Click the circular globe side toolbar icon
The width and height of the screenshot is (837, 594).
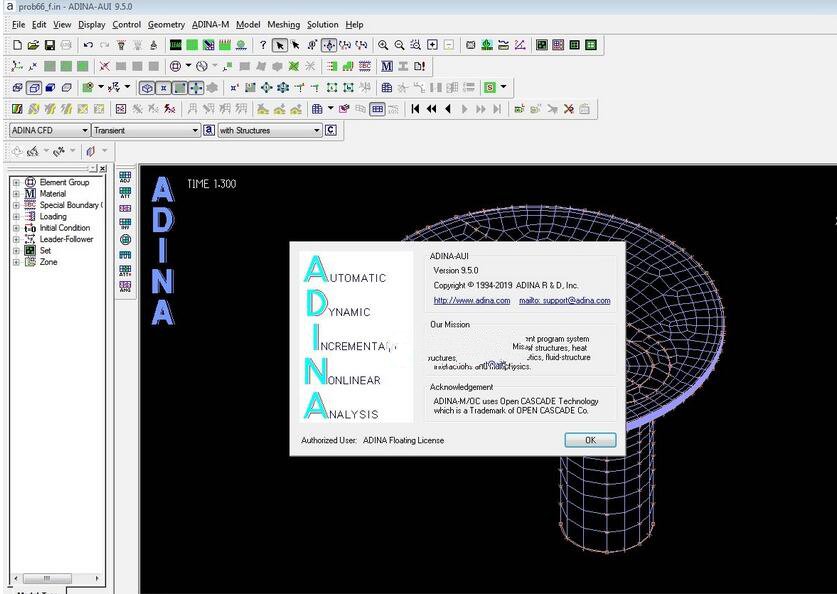click(x=125, y=240)
